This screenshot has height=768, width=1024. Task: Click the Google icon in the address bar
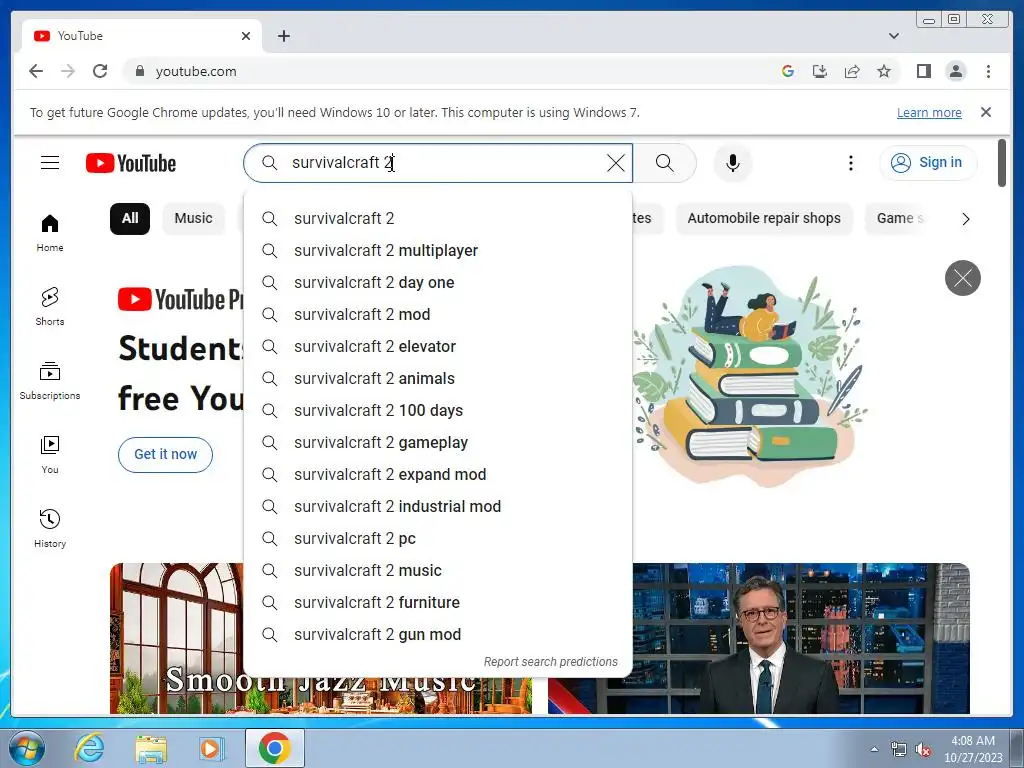(x=788, y=71)
